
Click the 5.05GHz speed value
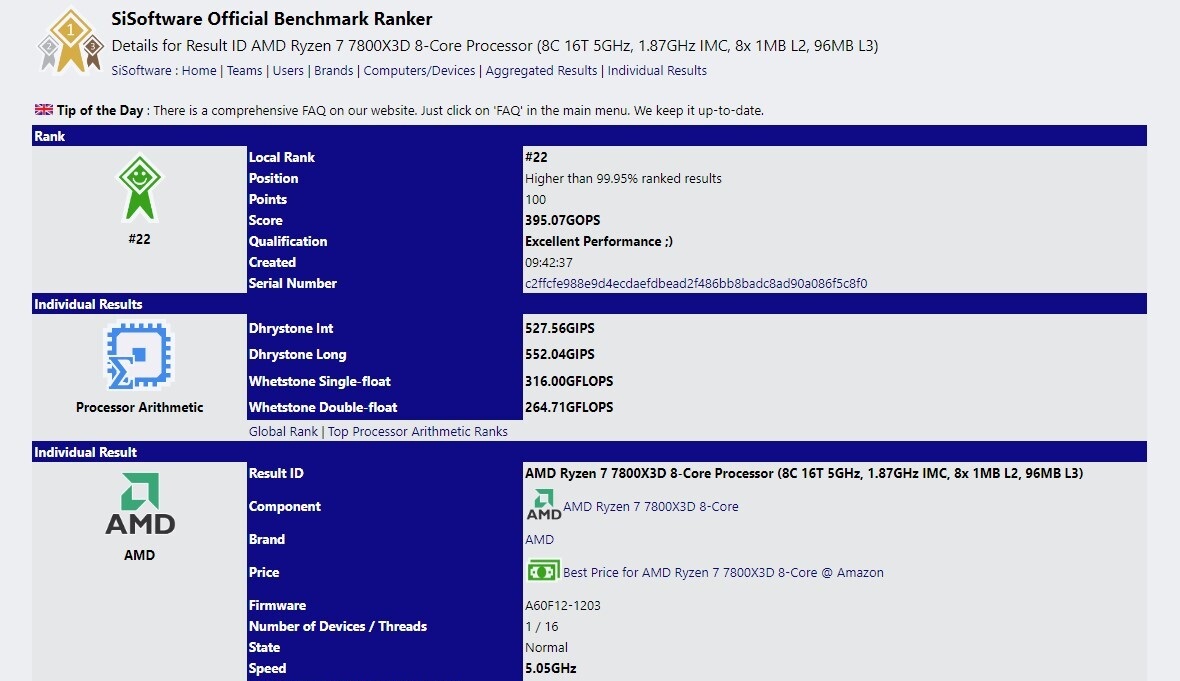550,668
